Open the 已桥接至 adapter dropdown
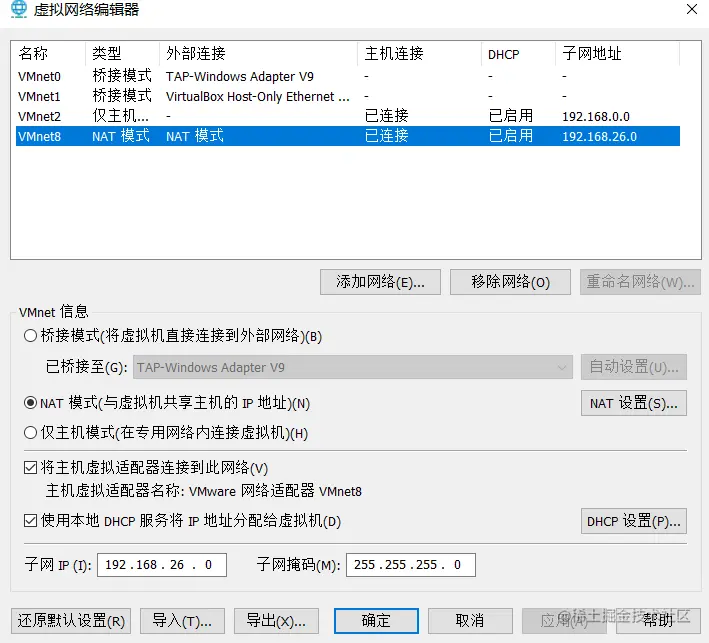 coord(353,367)
